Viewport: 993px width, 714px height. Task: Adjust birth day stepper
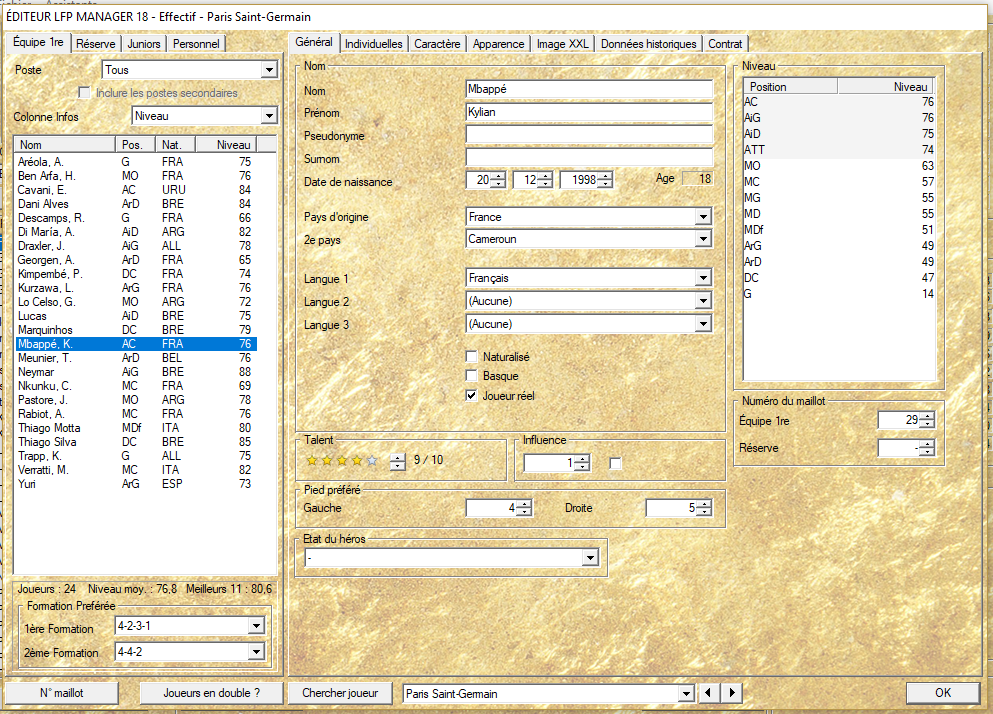point(499,180)
